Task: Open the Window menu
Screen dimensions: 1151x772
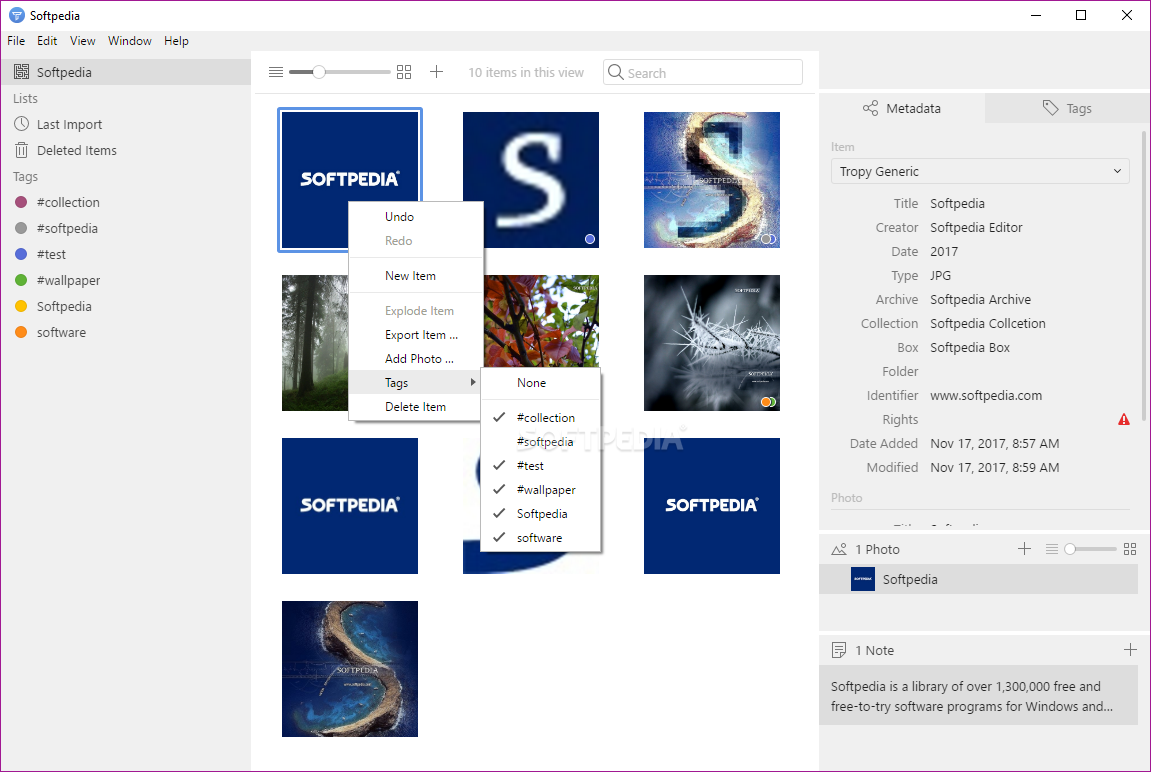Action: point(129,41)
